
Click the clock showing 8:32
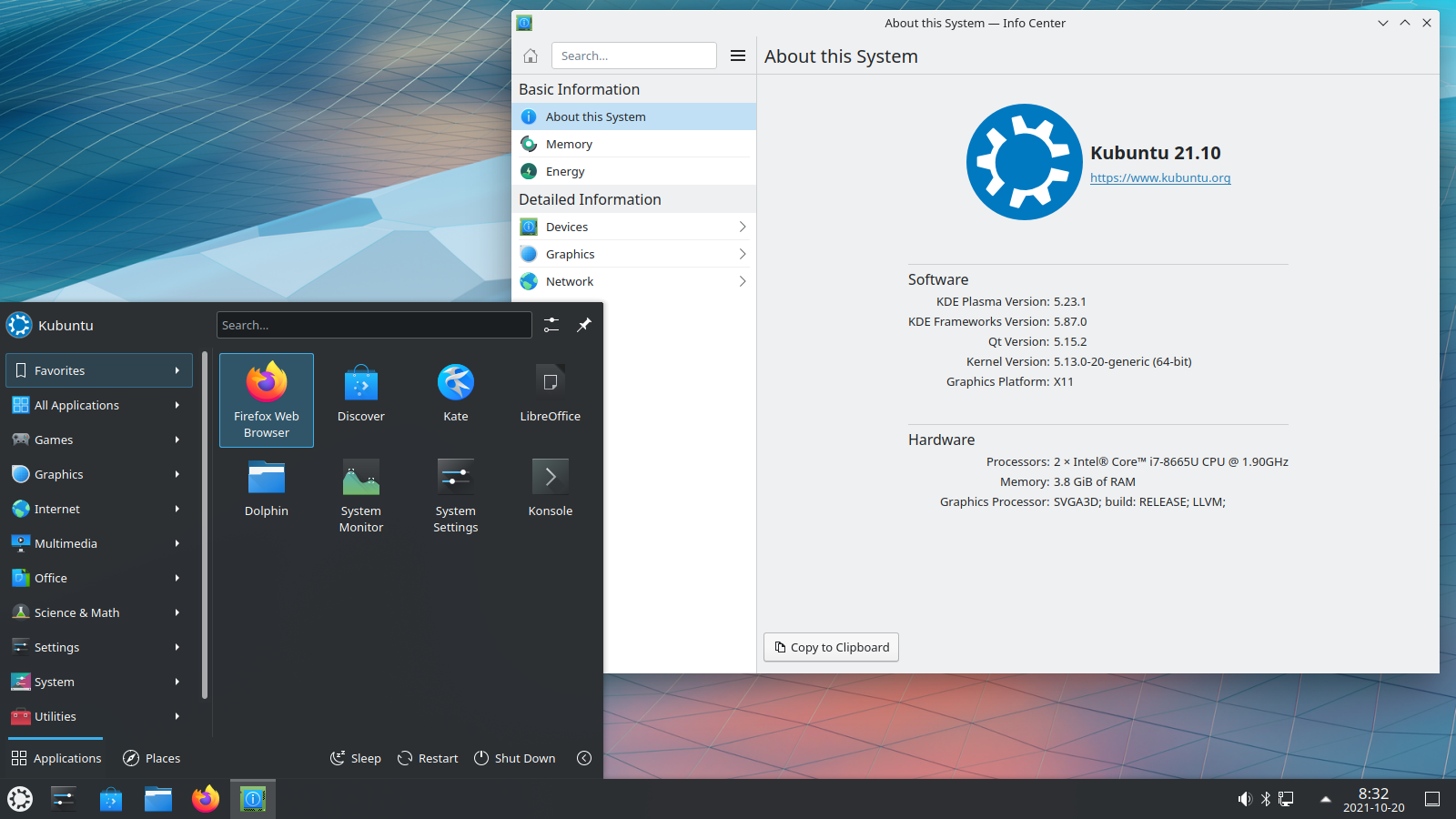(x=1373, y=799)
